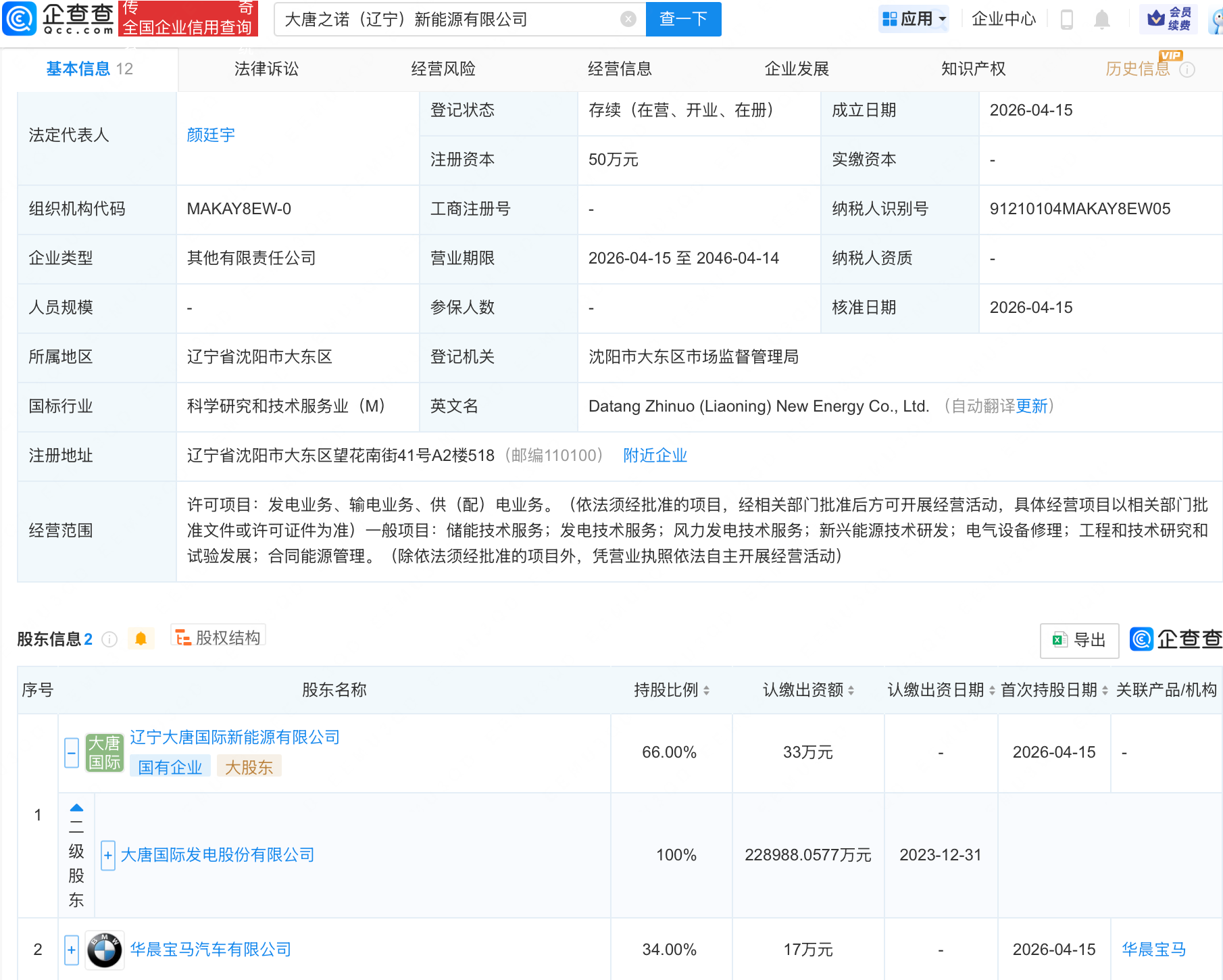
Task: Collapse 辽宁大唐国际新能源有限公司 with the minus box
Action: point(71,752)
